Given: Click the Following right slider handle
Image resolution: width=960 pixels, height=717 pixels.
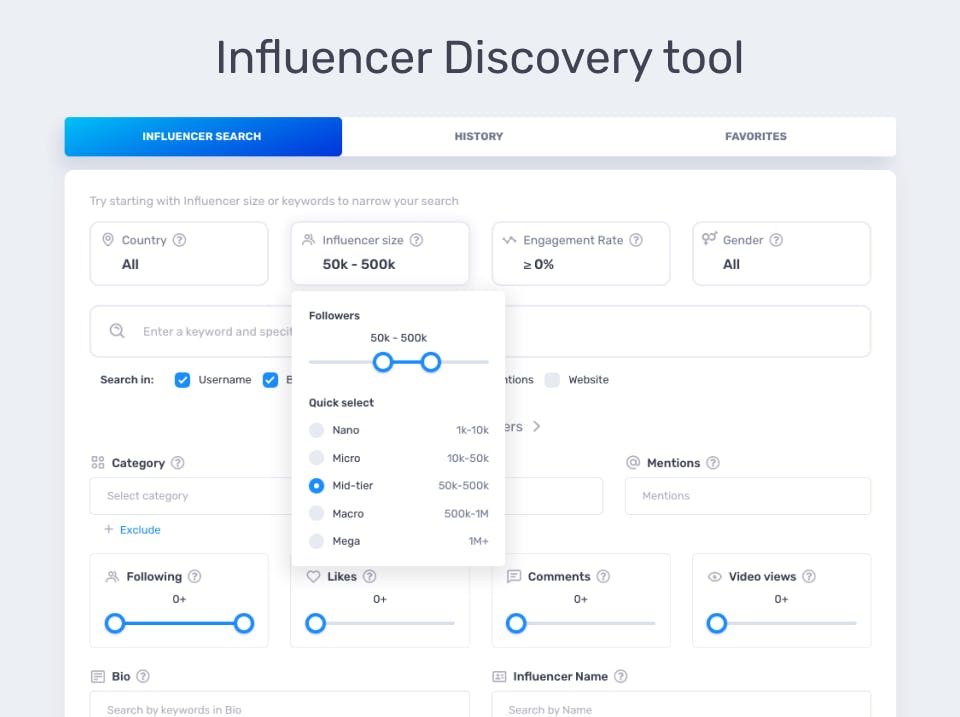Looking at the screenshot, I should pyautogui.click(x=244, y=623).
